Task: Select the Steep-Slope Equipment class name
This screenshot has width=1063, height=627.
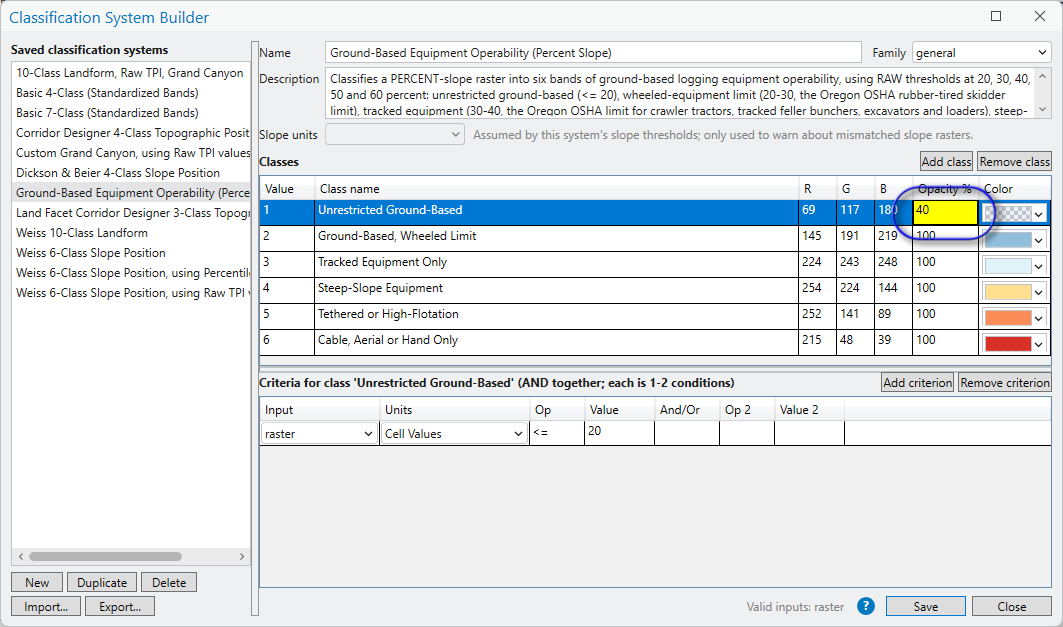Action: [380, 288]
